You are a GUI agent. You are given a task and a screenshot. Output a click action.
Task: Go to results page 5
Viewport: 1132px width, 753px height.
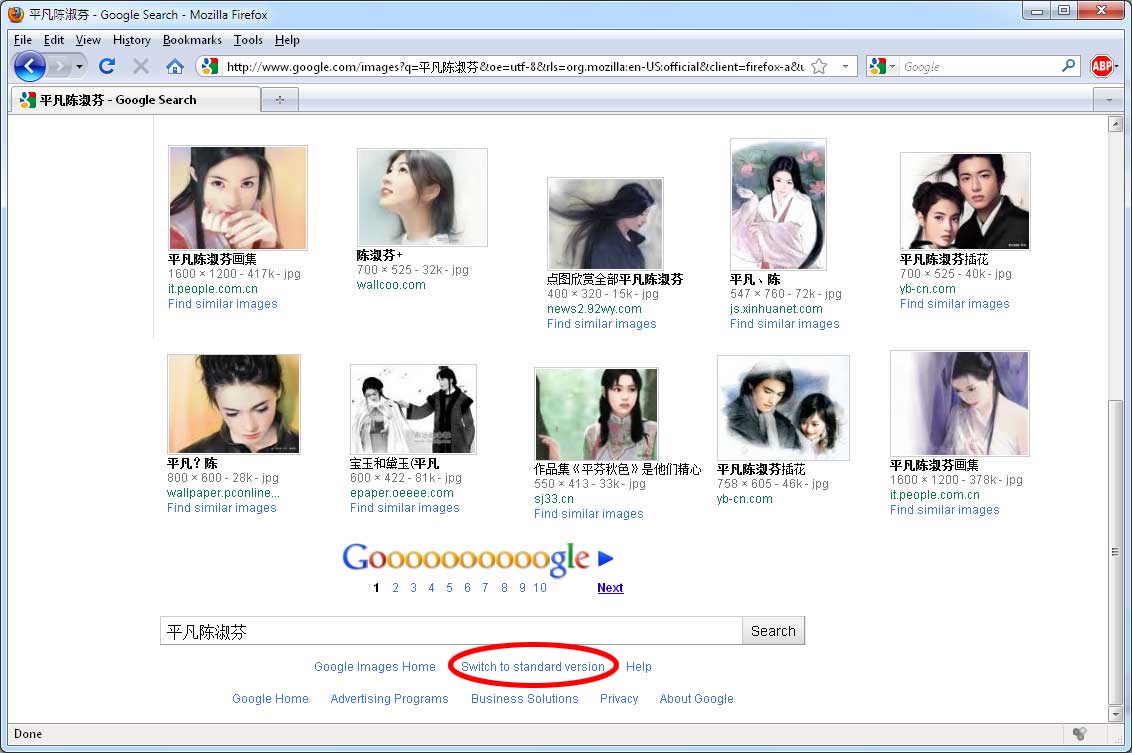(449, 588)
